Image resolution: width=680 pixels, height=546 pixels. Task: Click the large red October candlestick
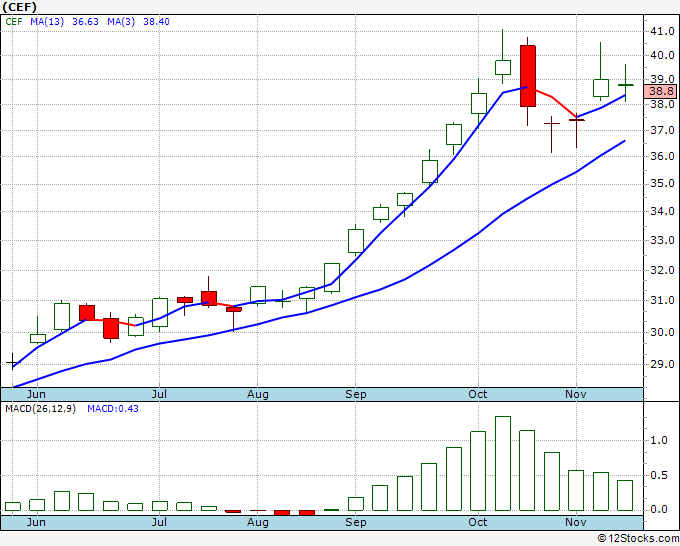(528, 76)
